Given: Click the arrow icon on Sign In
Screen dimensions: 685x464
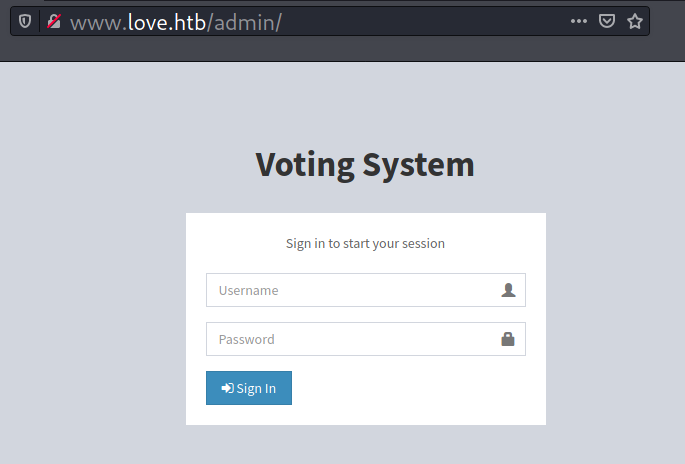Looking at the screenshot, I should [x=227, y=388].
